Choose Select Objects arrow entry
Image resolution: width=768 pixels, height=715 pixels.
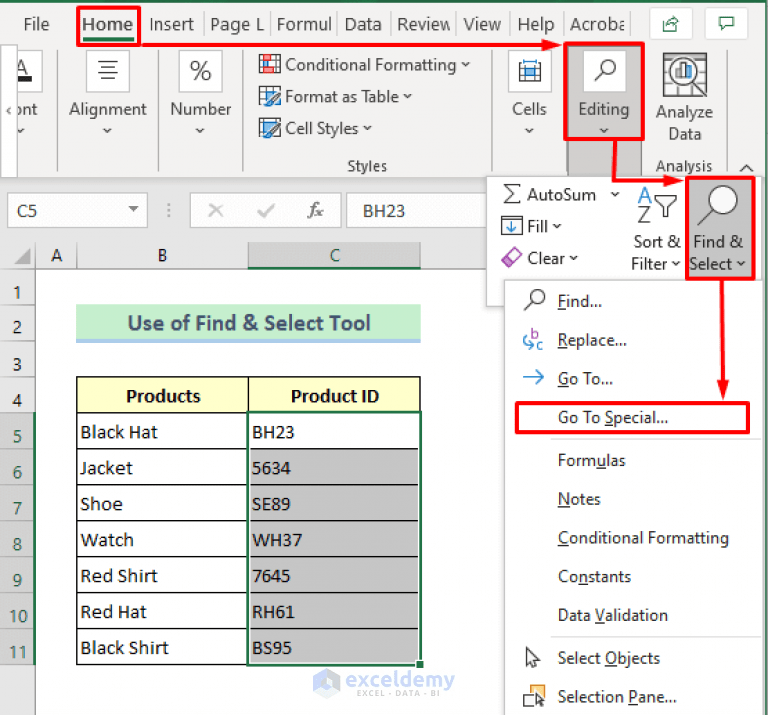[x=609, y=658]
